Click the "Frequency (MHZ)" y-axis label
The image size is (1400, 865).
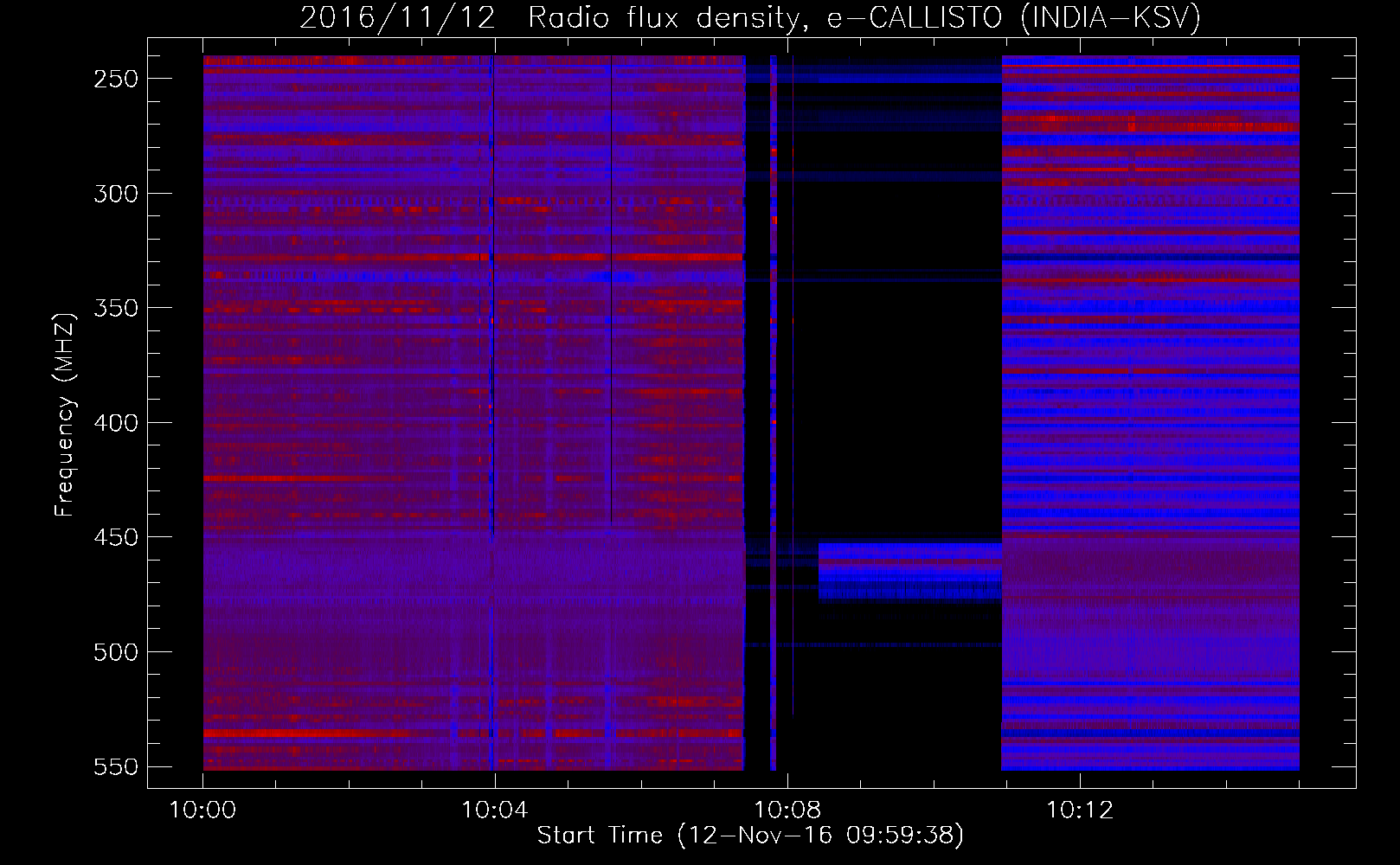pyautogui.click(x=65, y=414)
